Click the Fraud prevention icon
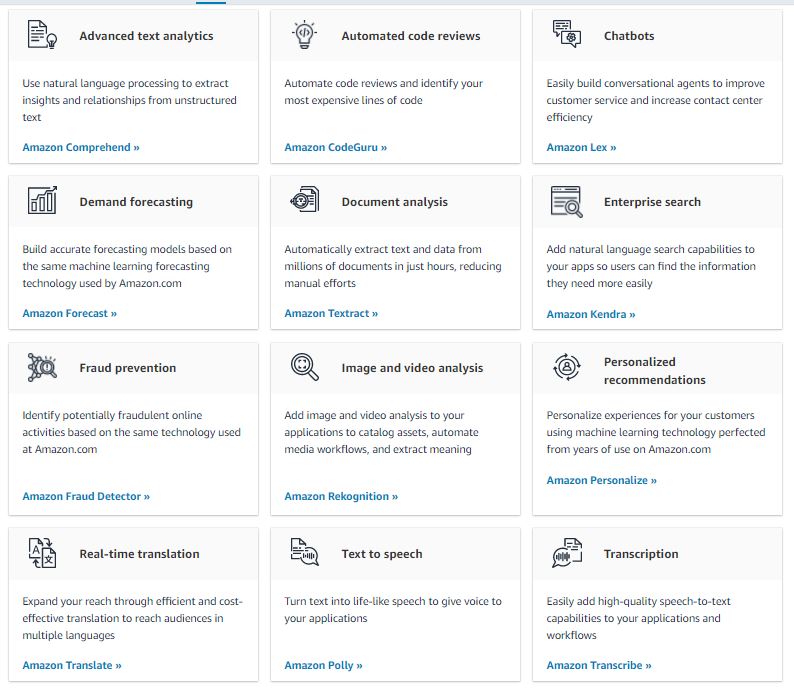Screen dimensions: 794x691 pos(43,367)
